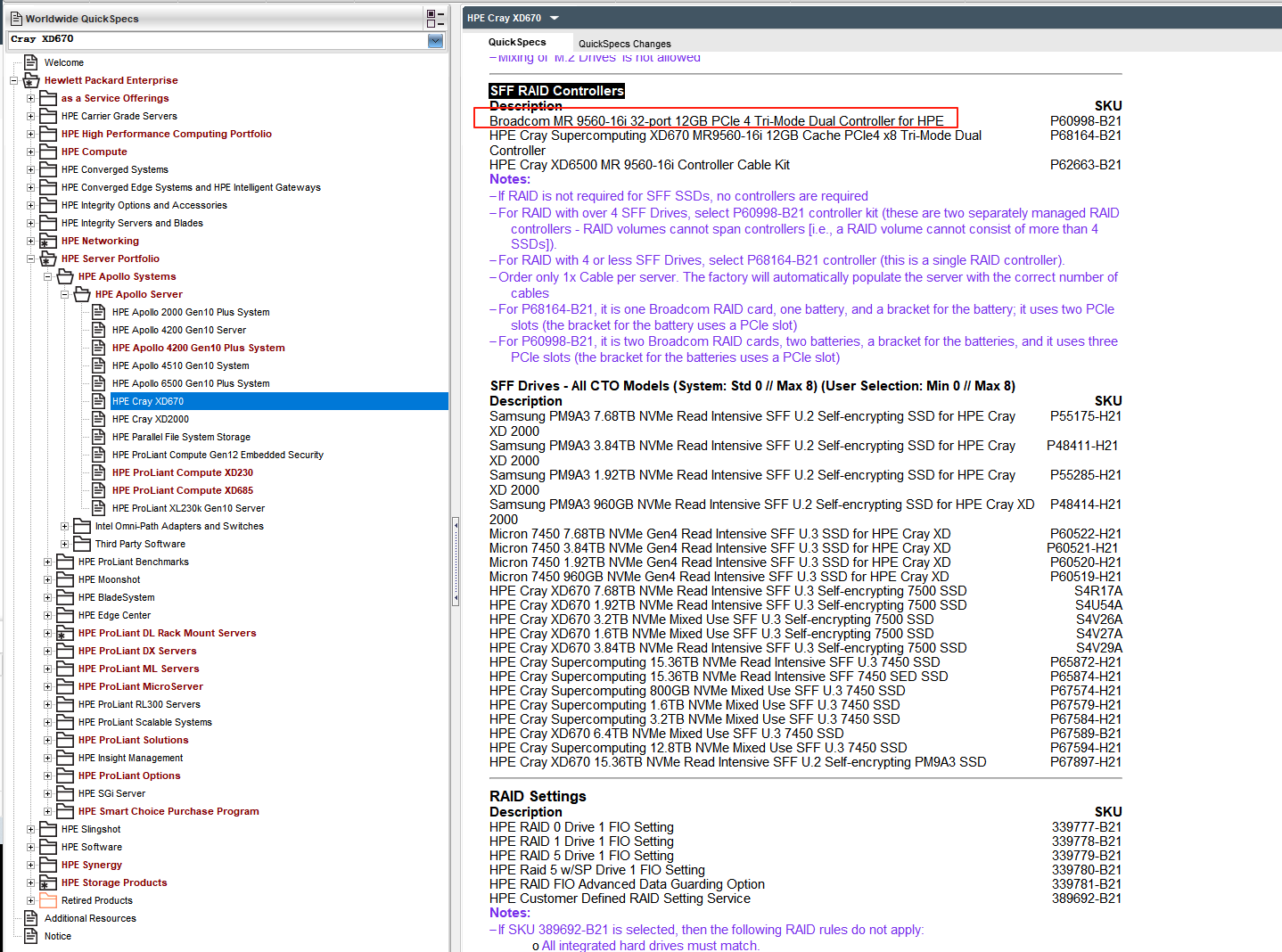The width and height of the screenshot is (1282, 952).
Task: Collapse the HPE Server Portfolio node
Action: tap(30, 259)
